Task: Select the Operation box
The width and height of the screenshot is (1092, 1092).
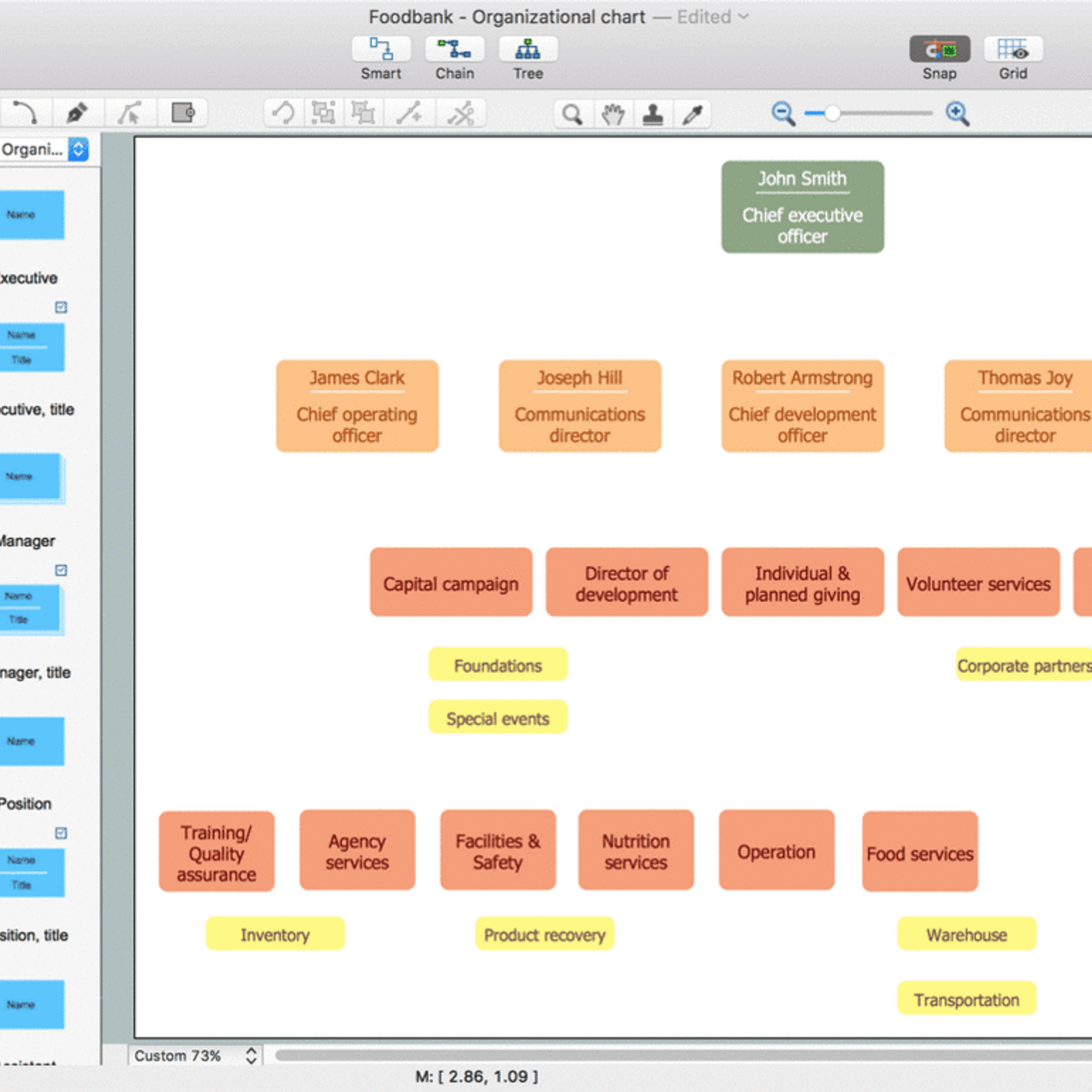Action: (x=777, y=850)
